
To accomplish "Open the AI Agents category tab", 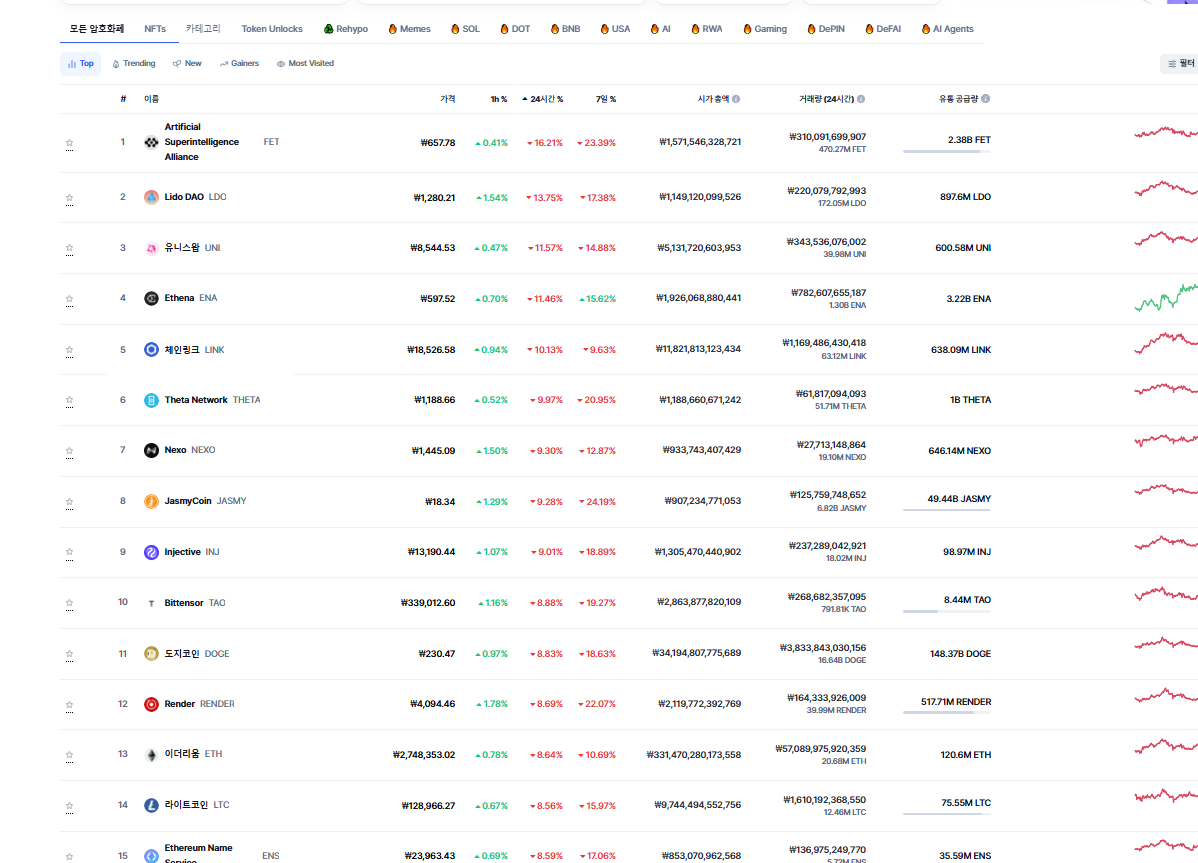I will tap(947, 29).
